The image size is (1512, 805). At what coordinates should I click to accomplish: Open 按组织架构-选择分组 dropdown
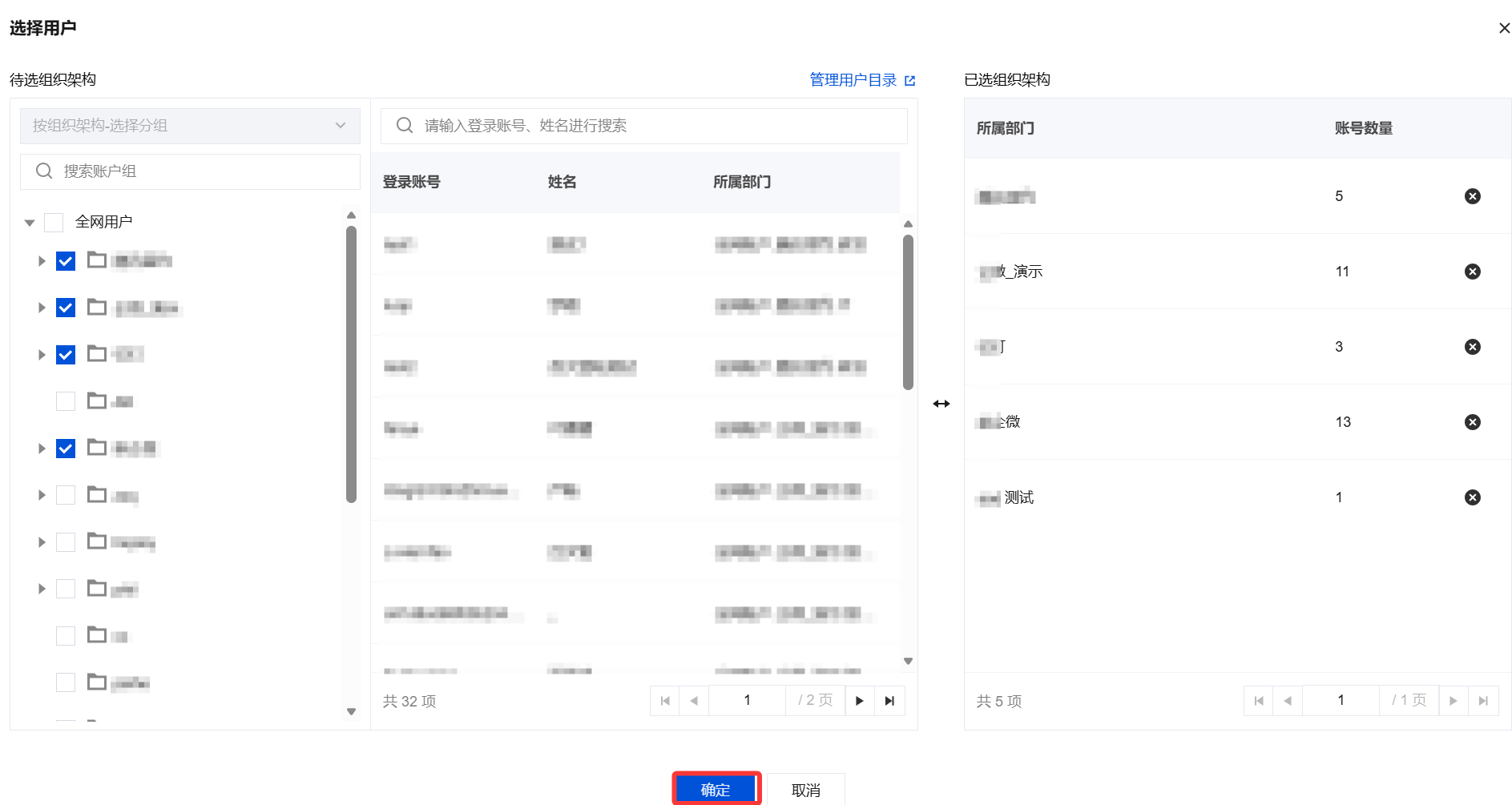[190, 126]
